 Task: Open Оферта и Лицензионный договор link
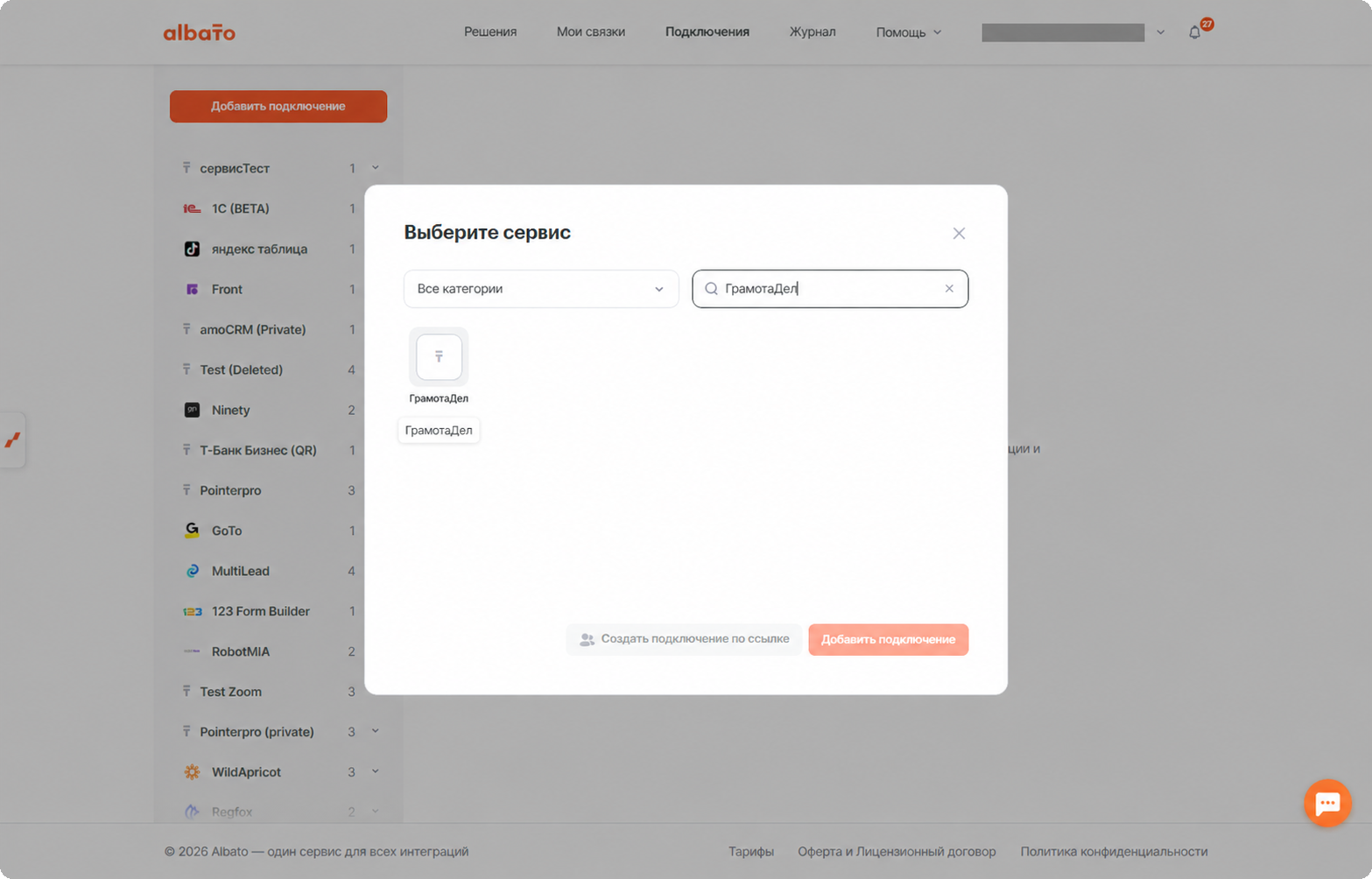point(897,852)
